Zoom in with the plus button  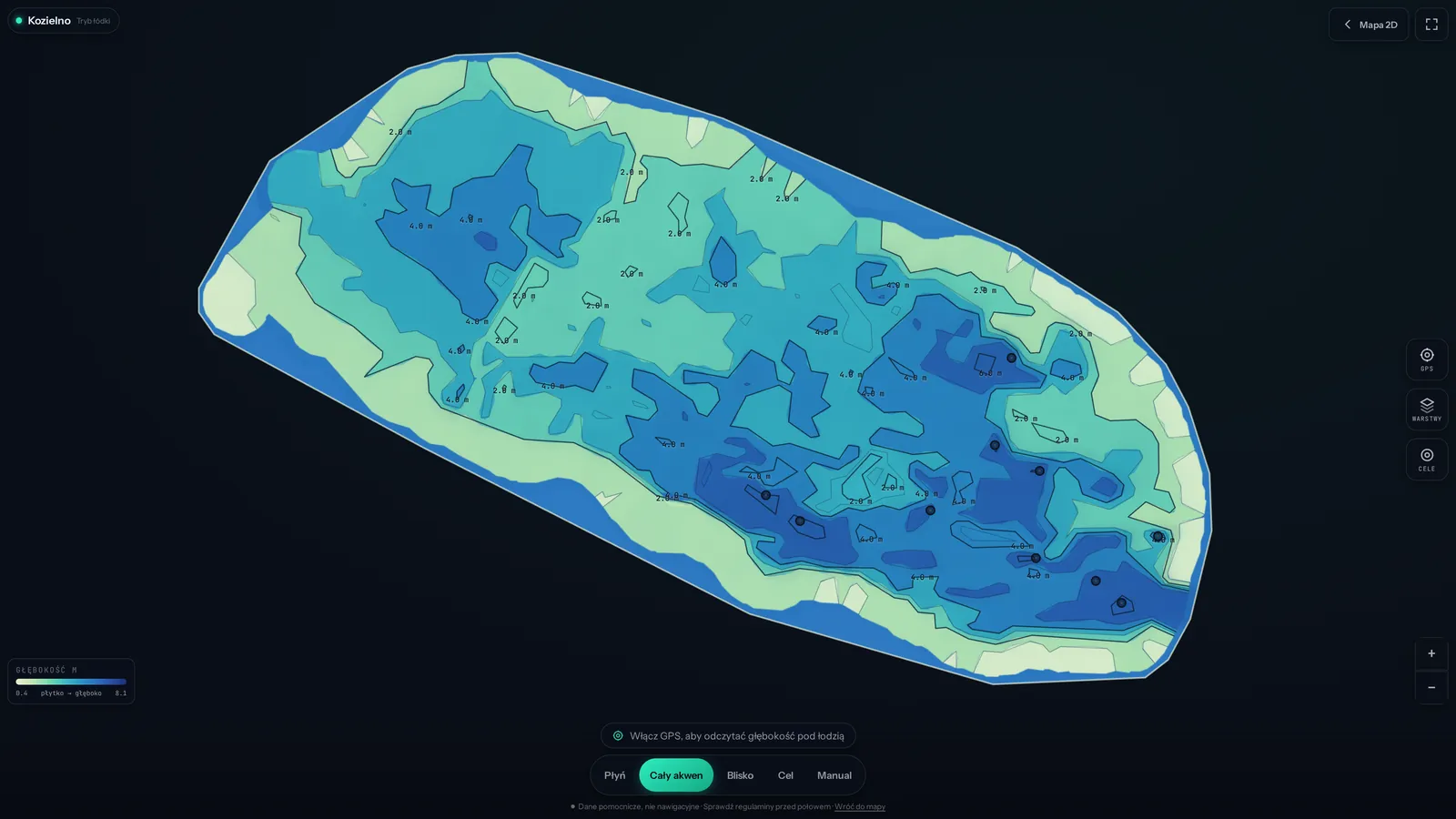1431,653
